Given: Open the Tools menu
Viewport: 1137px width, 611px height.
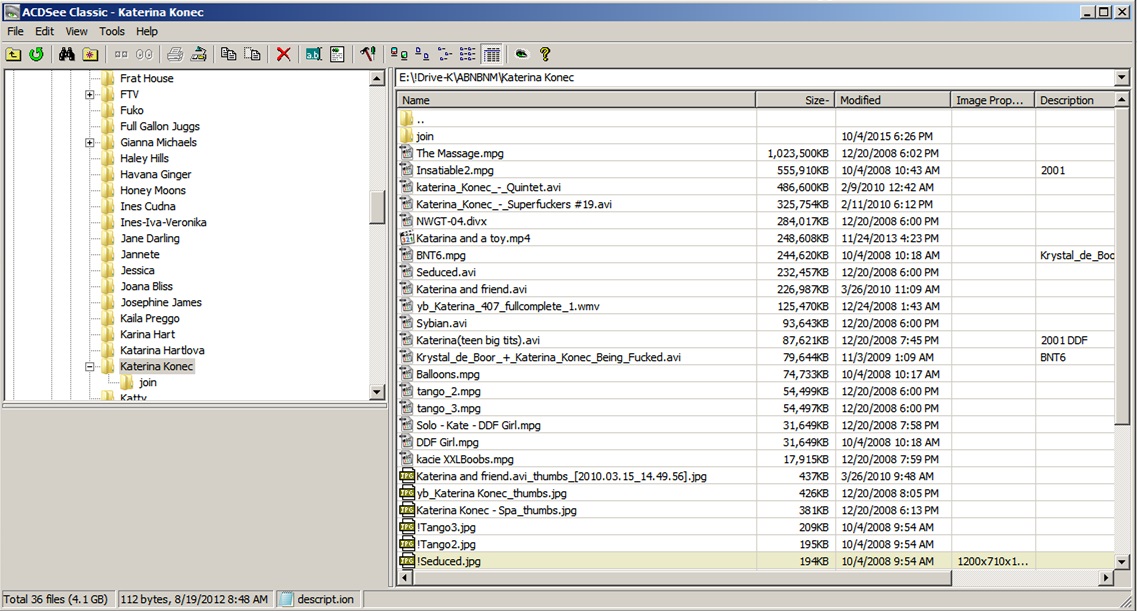Looking at the screenshot, I should click(112, 31).
